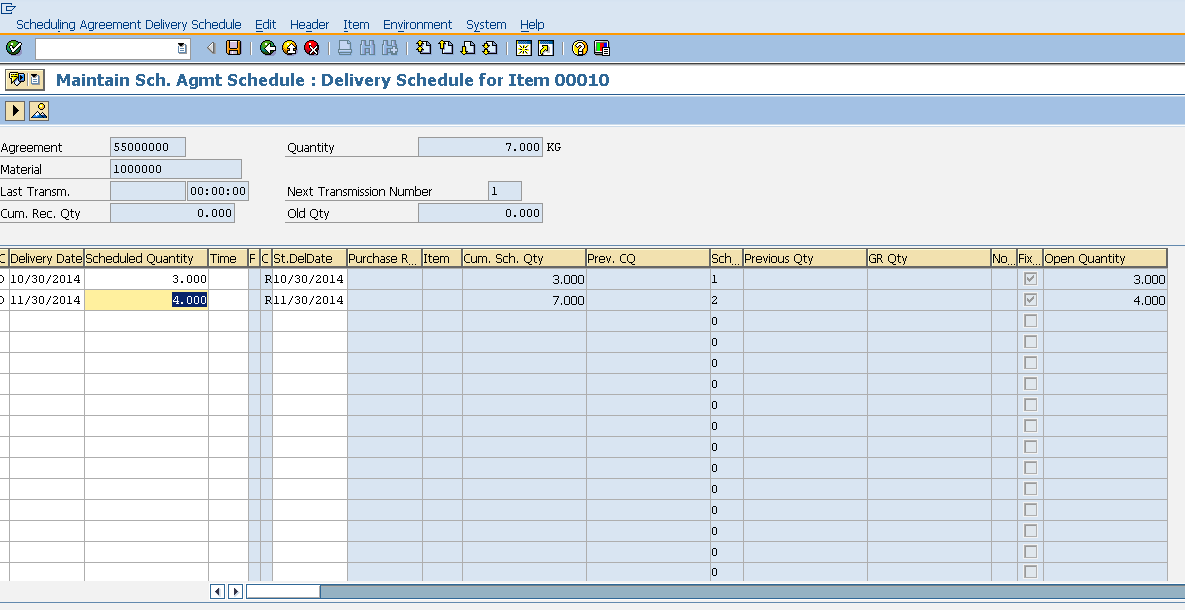Click the services-for-object icon beside the title
This screenshot has height=610, width=1185.
[16, 79]
